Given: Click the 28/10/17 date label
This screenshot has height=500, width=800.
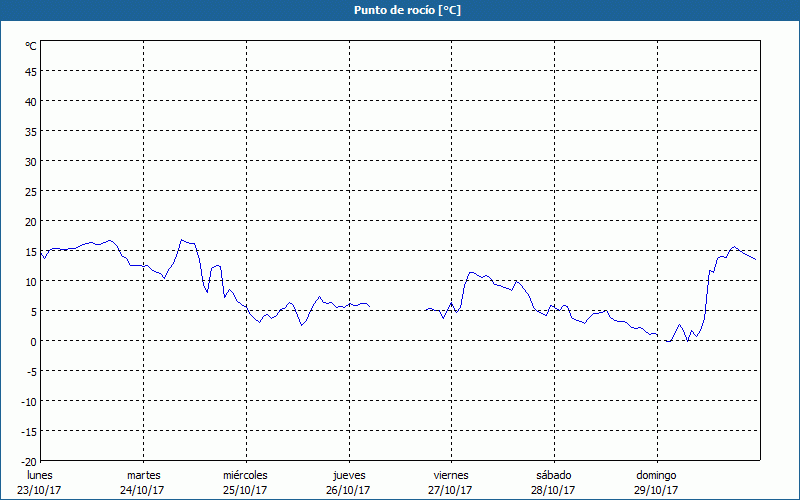Looking at the screenshot, I should tap(553, 490).
